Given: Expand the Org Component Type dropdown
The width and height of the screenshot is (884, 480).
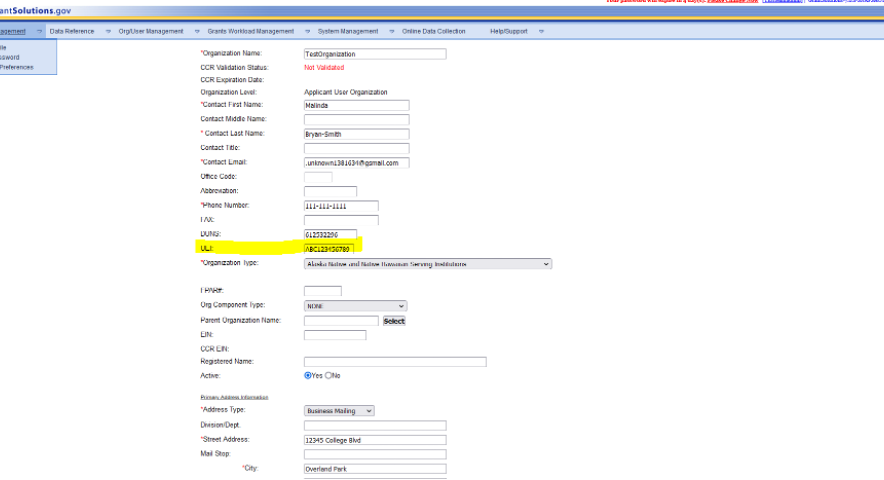Looking at the screenshot, I should point(355,306).
